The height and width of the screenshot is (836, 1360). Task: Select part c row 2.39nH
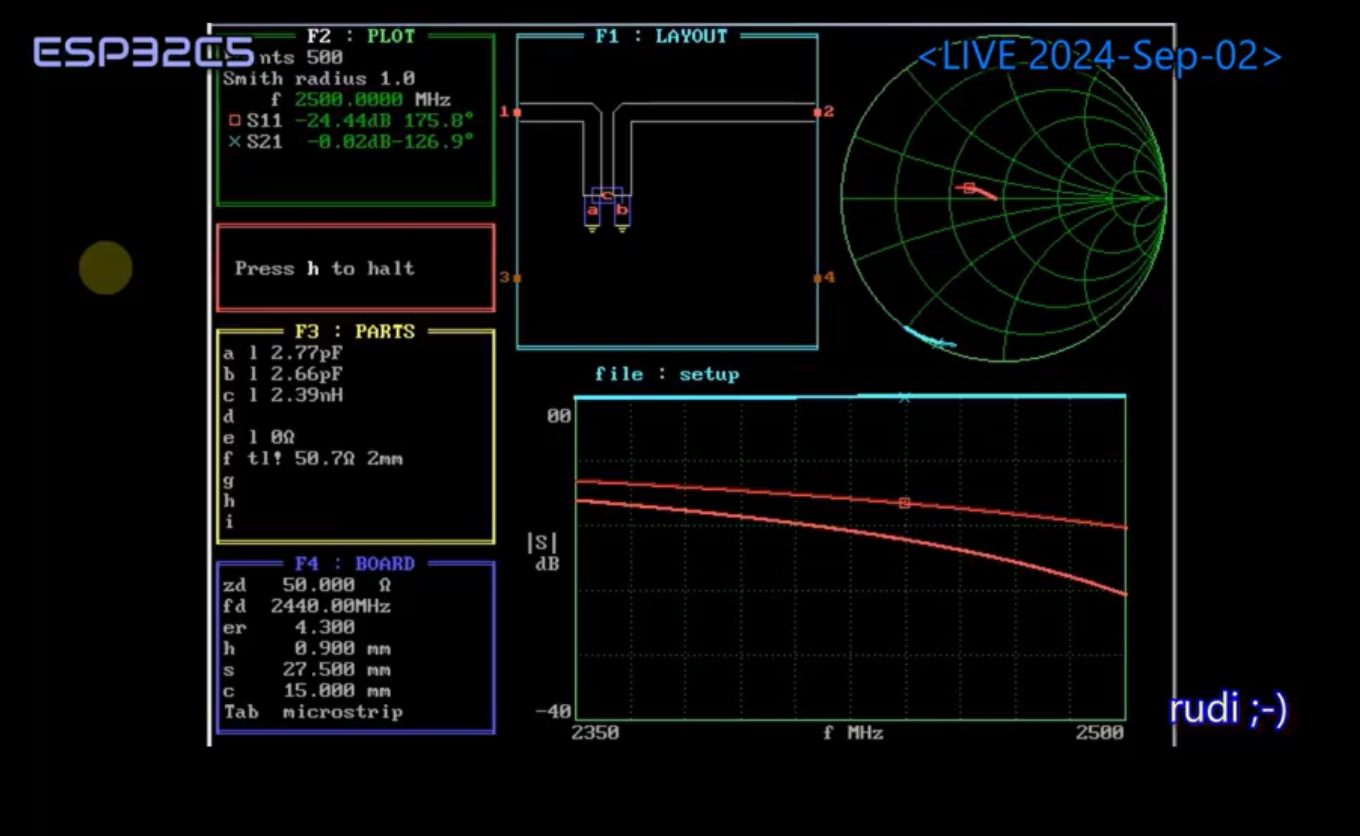point(284,395)
